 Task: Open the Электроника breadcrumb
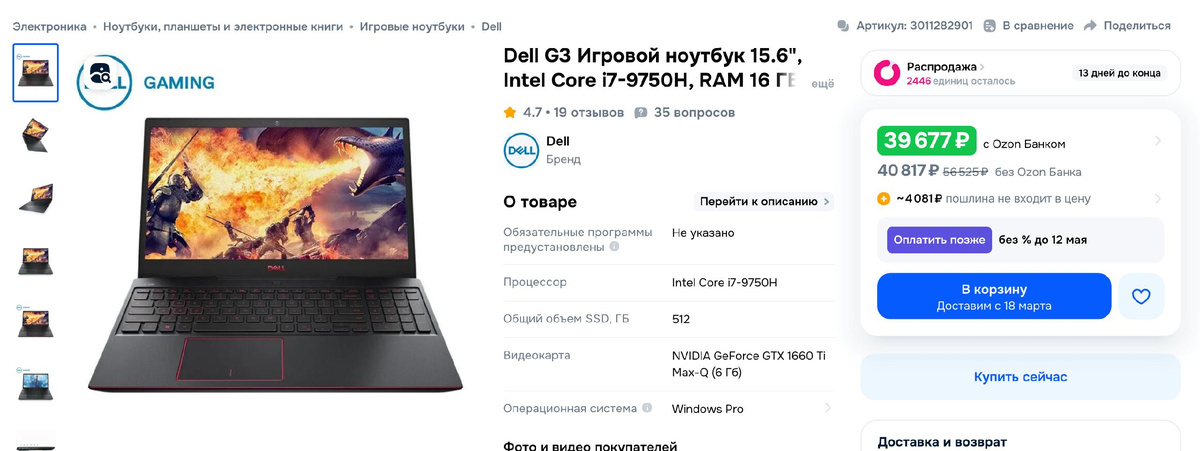[x=50, y=26]
